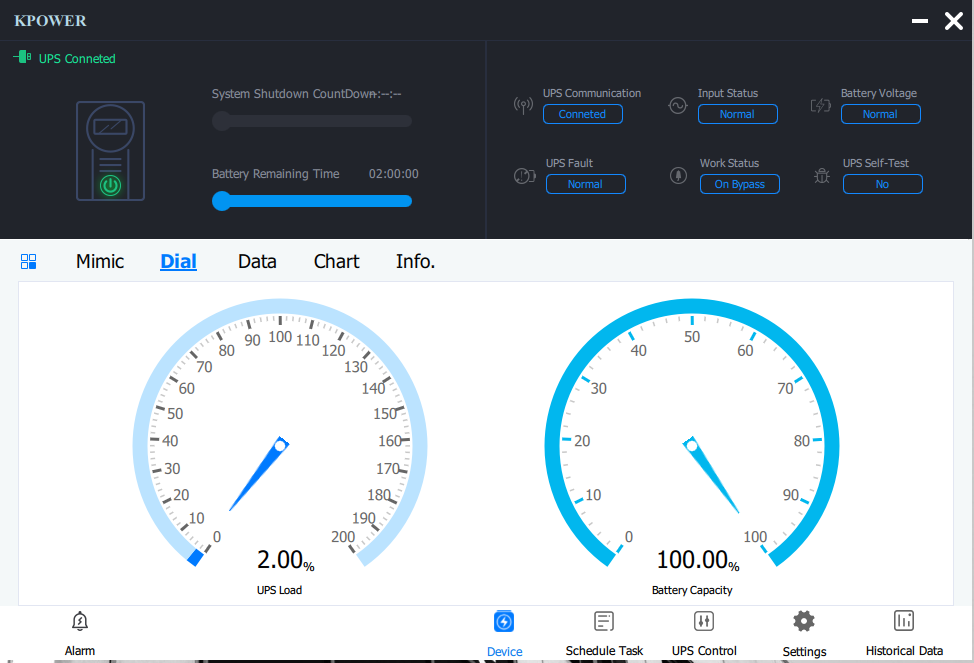This screenshot has width=974, height=663.
Task: Click the UPS Fault Normal button
Action: [586, 184]
